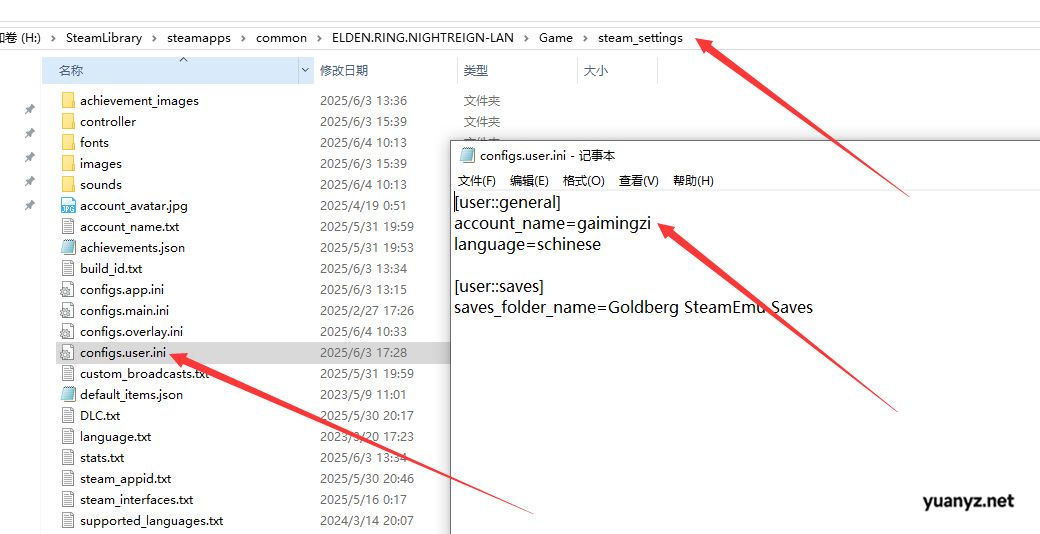Click the 2025/6/3 17:28 date of configs.user.ini
This screenshot has width=1040, height=534.
click(363, 352)
